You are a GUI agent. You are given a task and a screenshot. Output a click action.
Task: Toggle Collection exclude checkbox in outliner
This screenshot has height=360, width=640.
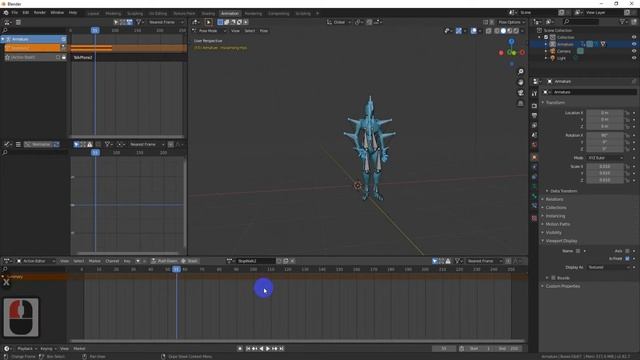tap(546, 37)
